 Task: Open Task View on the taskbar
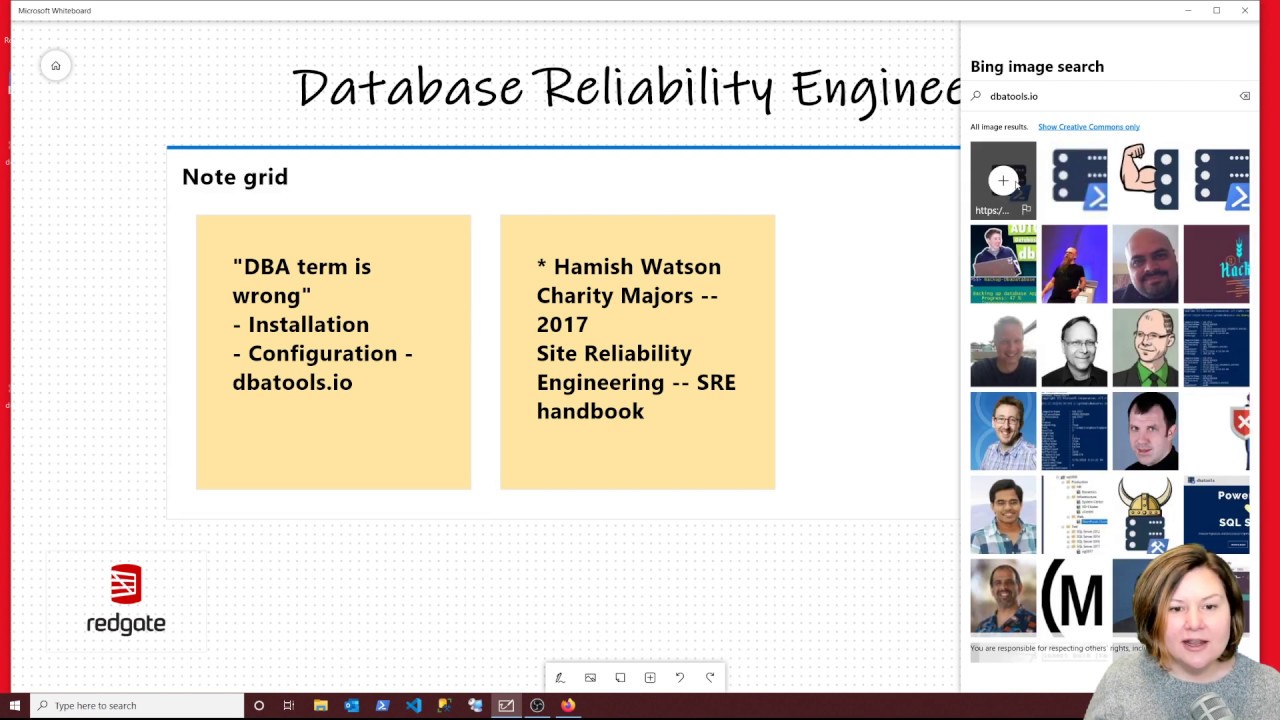coord(289,705)
